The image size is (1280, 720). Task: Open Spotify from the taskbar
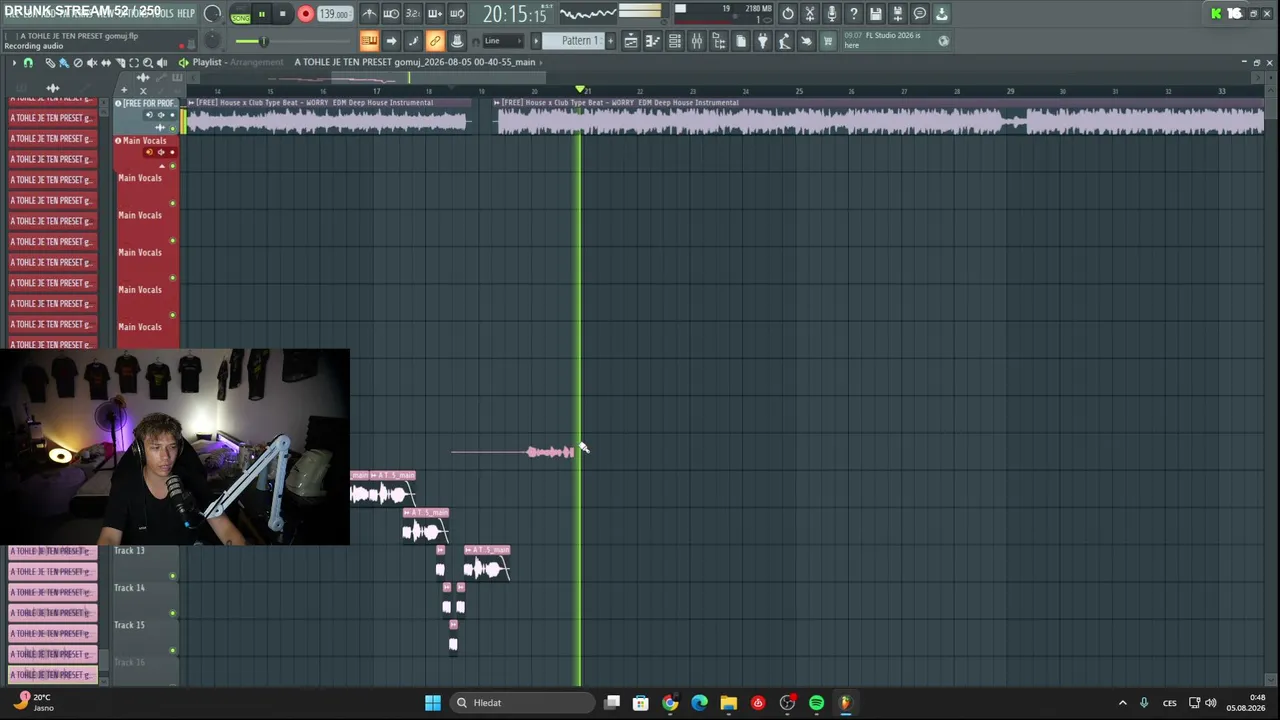pyautogui.click(x=816, y=703)
